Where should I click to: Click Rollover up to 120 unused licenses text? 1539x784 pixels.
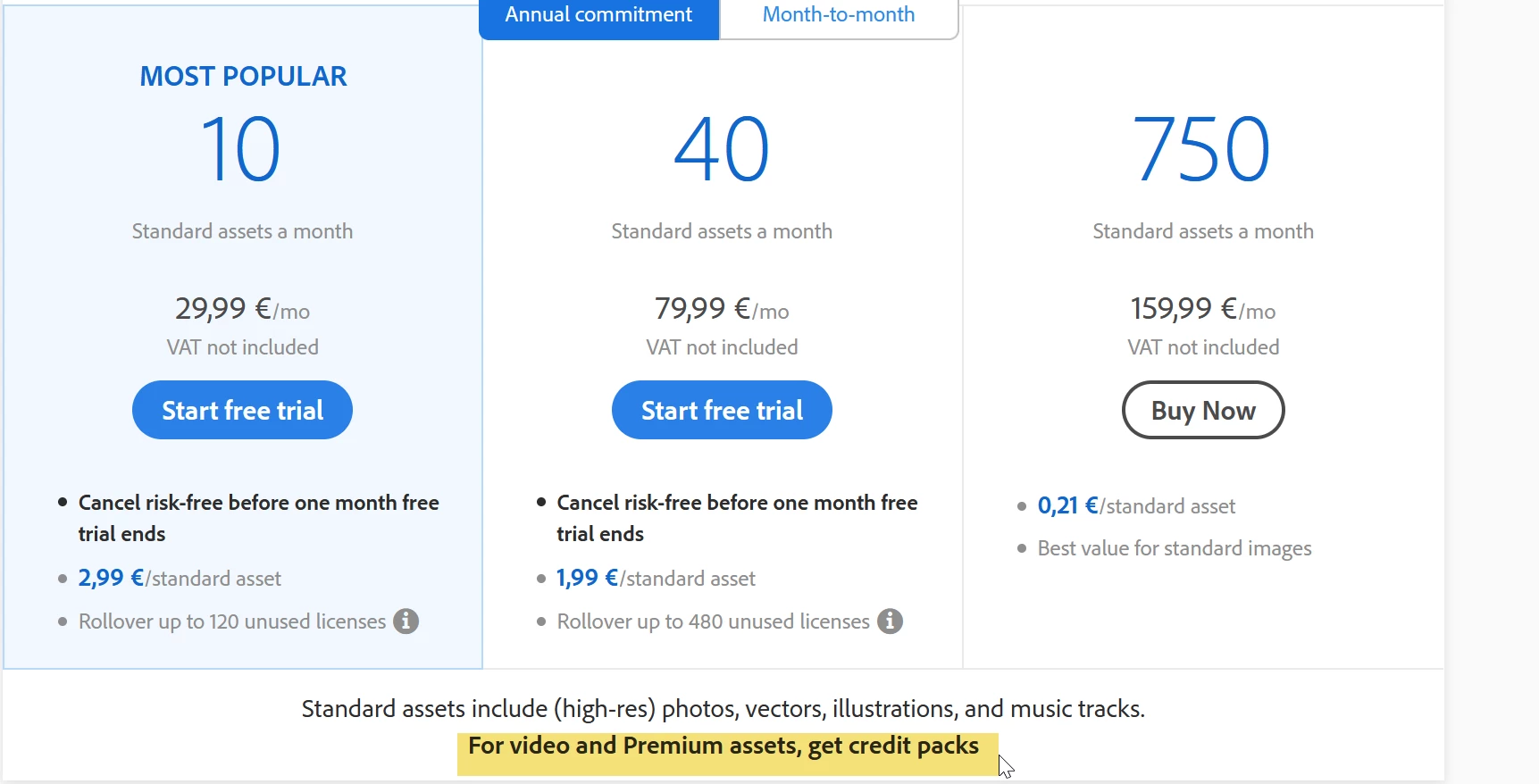point(232,621)
